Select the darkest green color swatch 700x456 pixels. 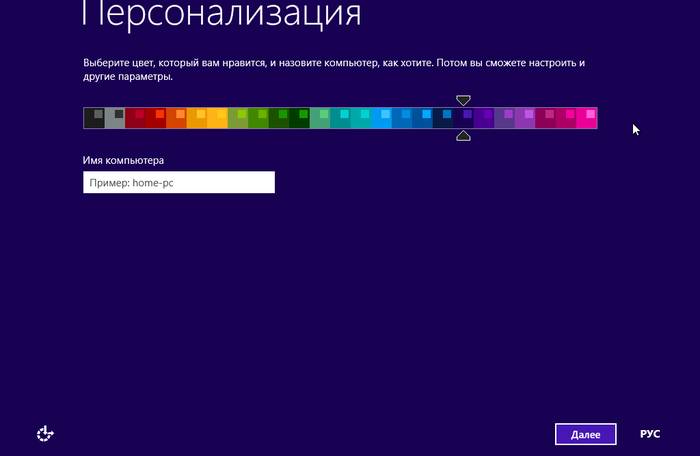(x=299, y=118)
